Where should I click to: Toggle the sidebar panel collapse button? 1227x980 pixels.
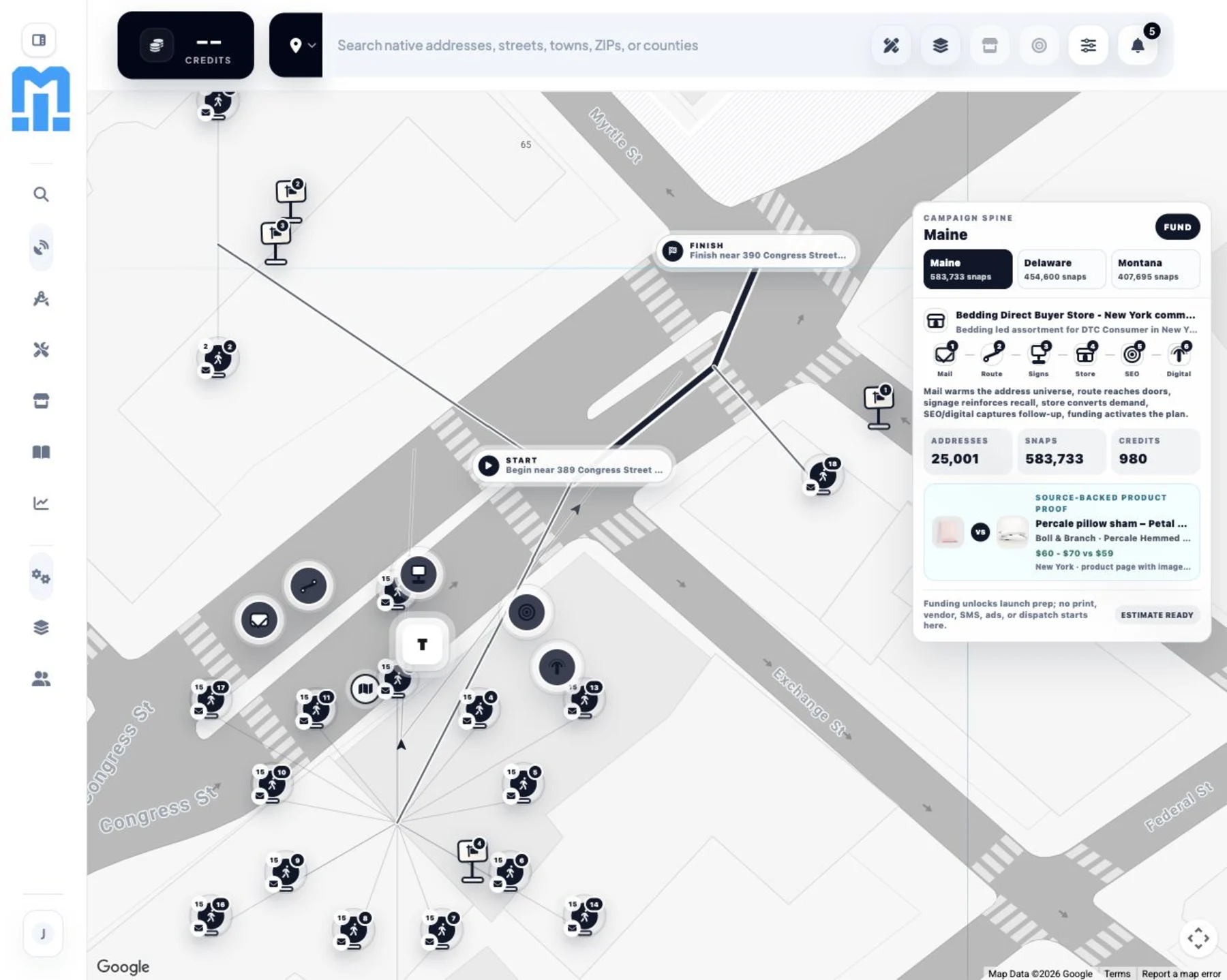tap(40, 40)
